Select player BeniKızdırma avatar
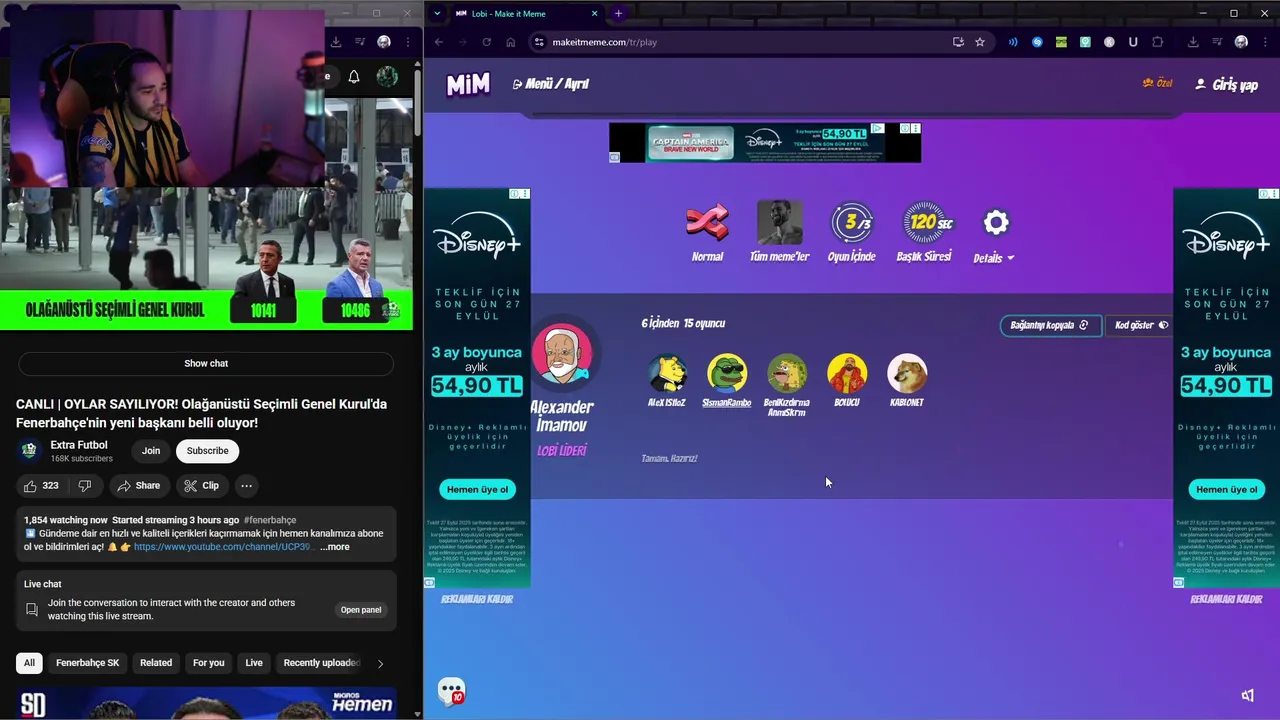Viewport: 1280px width, 720px height. coord(787,373)
